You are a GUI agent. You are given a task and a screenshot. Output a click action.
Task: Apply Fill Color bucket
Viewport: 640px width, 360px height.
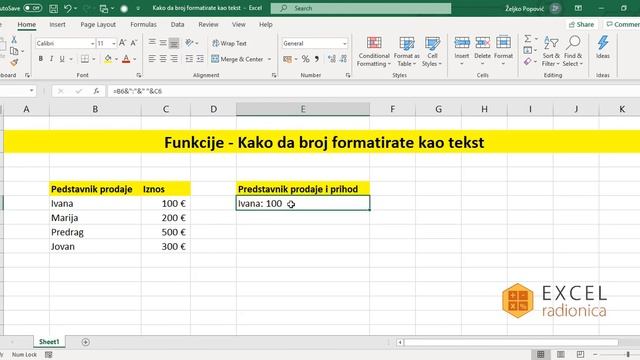[108, 59]
